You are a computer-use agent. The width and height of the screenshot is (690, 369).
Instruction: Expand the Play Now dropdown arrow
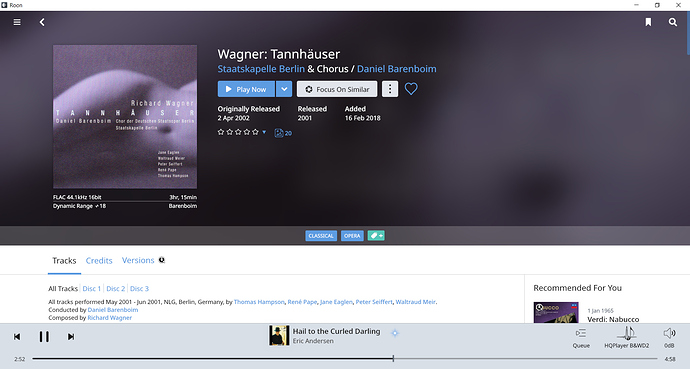[284, 89]
